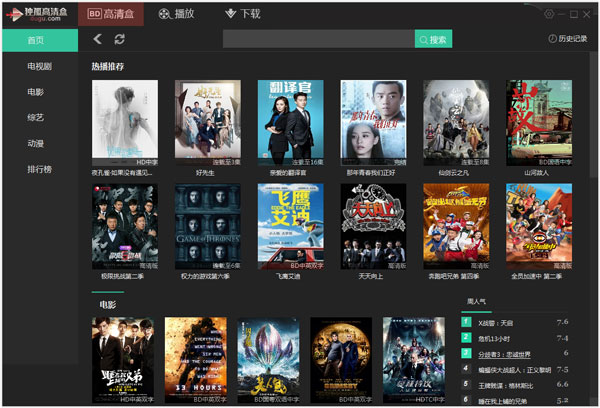Image resolution: width=600 pixels, height=408 pixels.
Task: Click the back arrow icon
Action: [x=98, y=39]
